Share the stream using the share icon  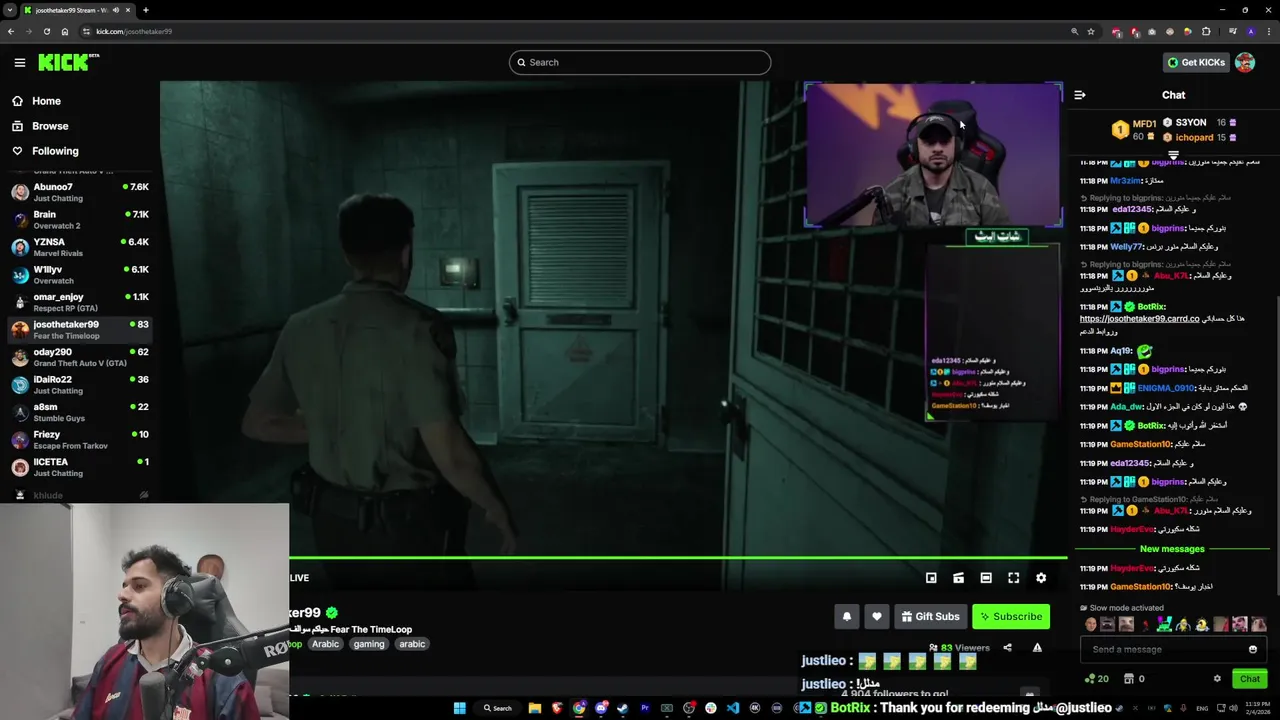[x=1007, y=648]
